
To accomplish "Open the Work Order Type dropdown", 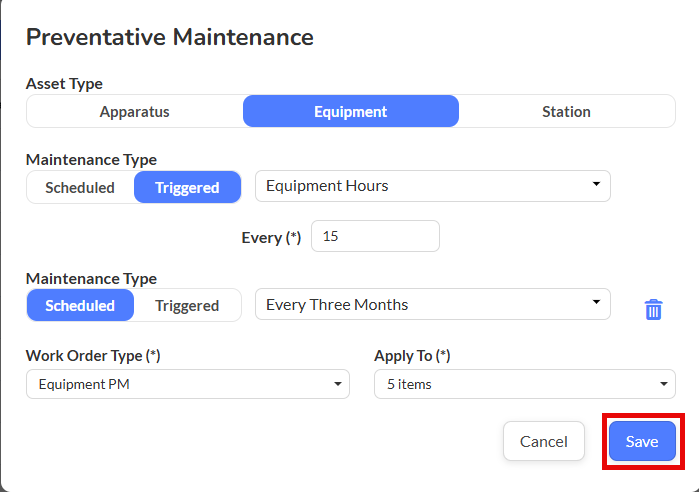I will pos(188,384).
